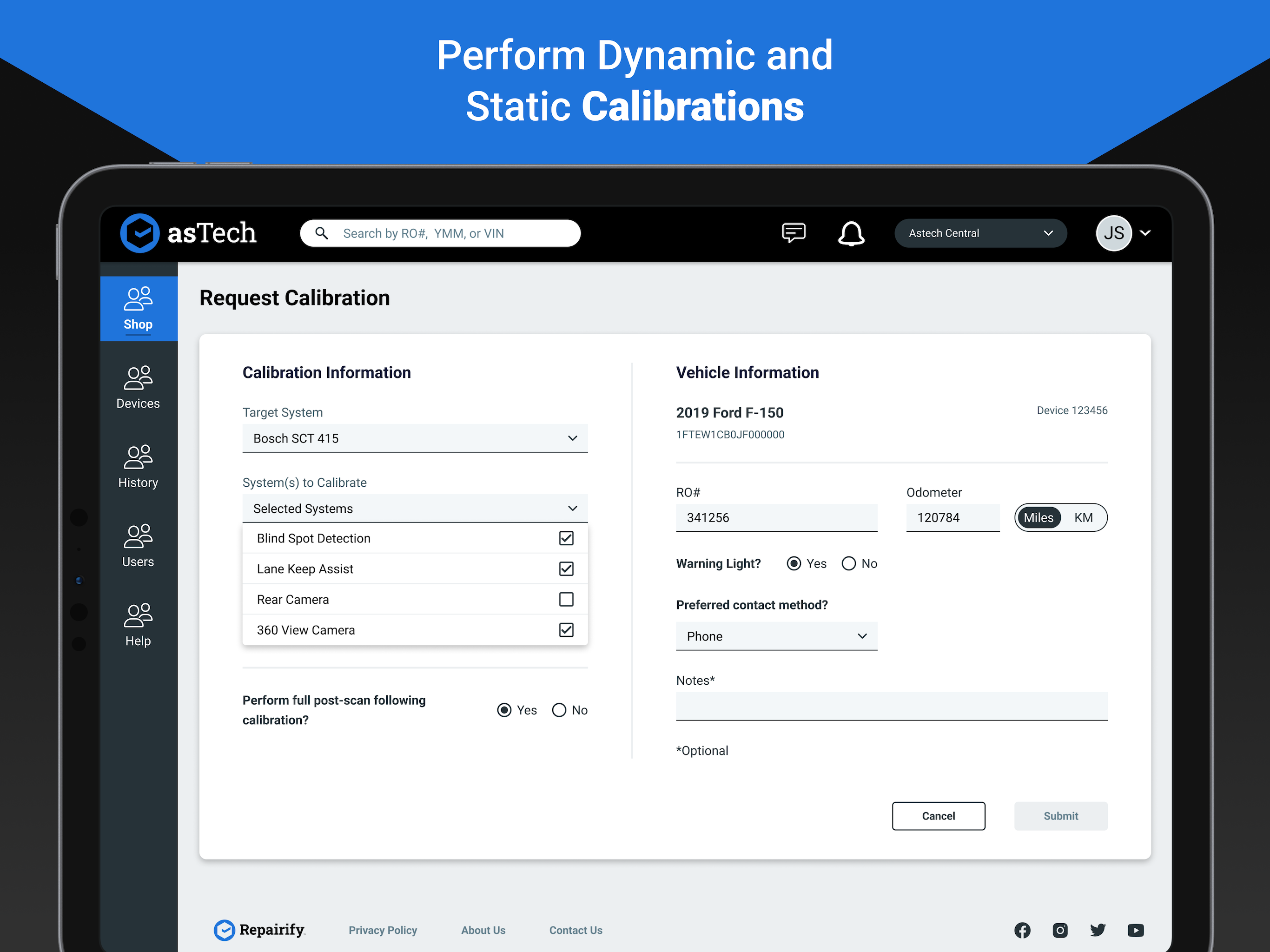The width and height of the screenshot is (1270, 952).
Task: Open the chat messages icon
Action: (794, 233)
